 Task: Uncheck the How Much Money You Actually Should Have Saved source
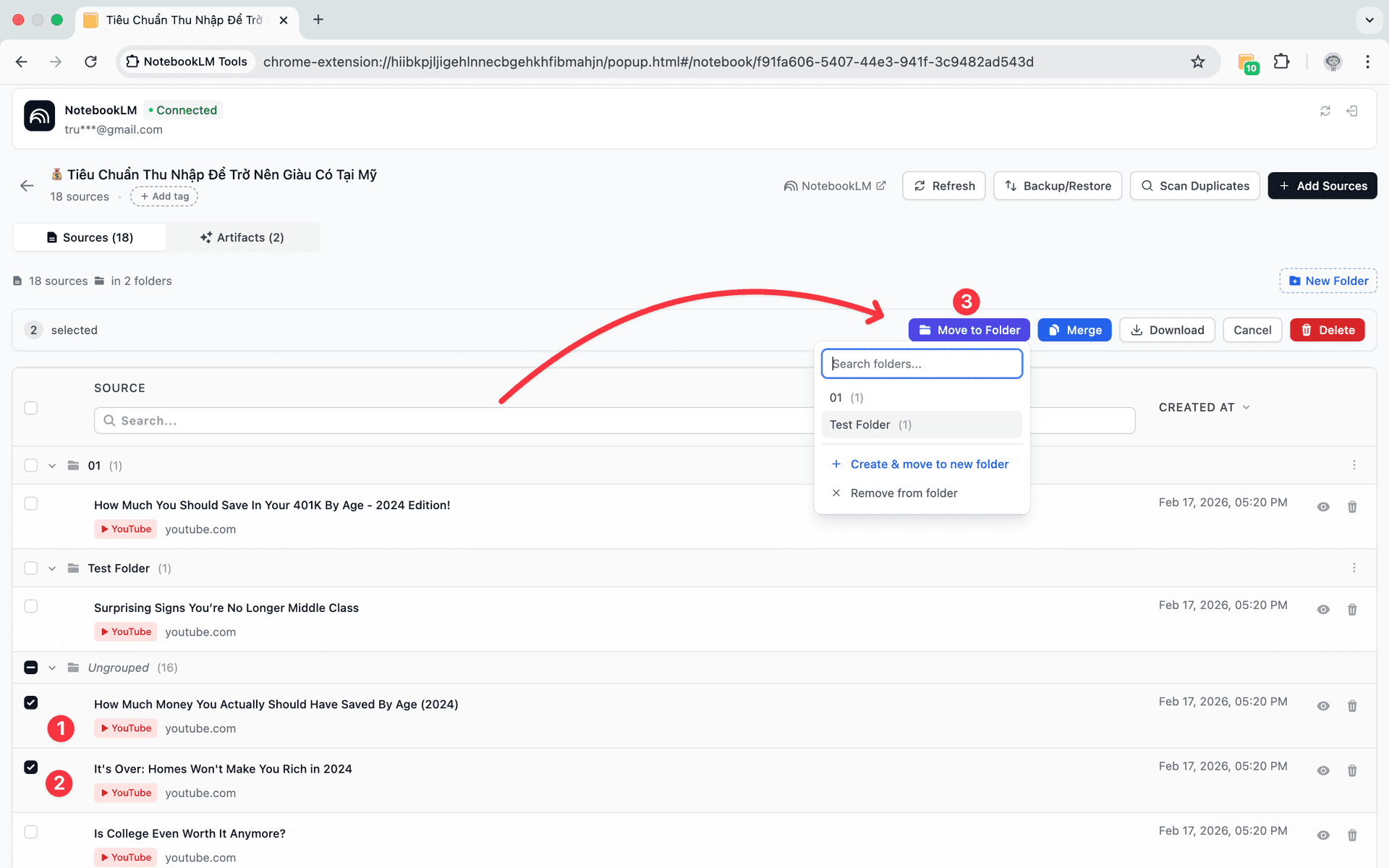coord(31,702)
